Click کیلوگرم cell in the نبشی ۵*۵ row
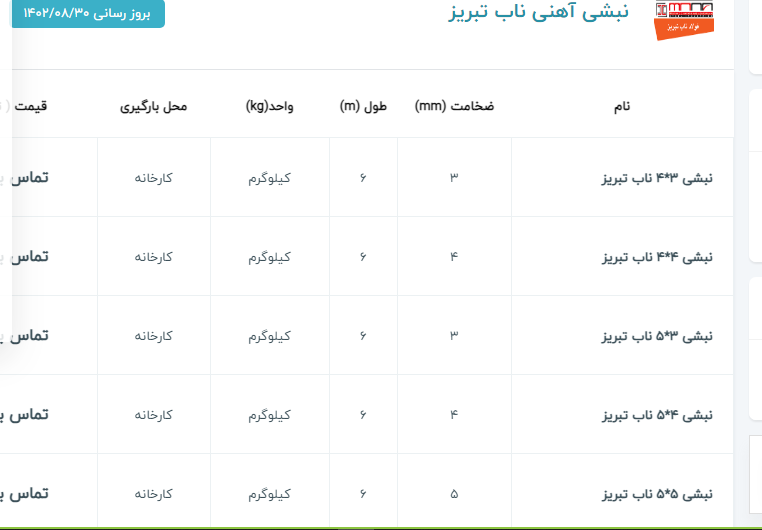Viewport: 762px width, 530px height. (269, 494)
